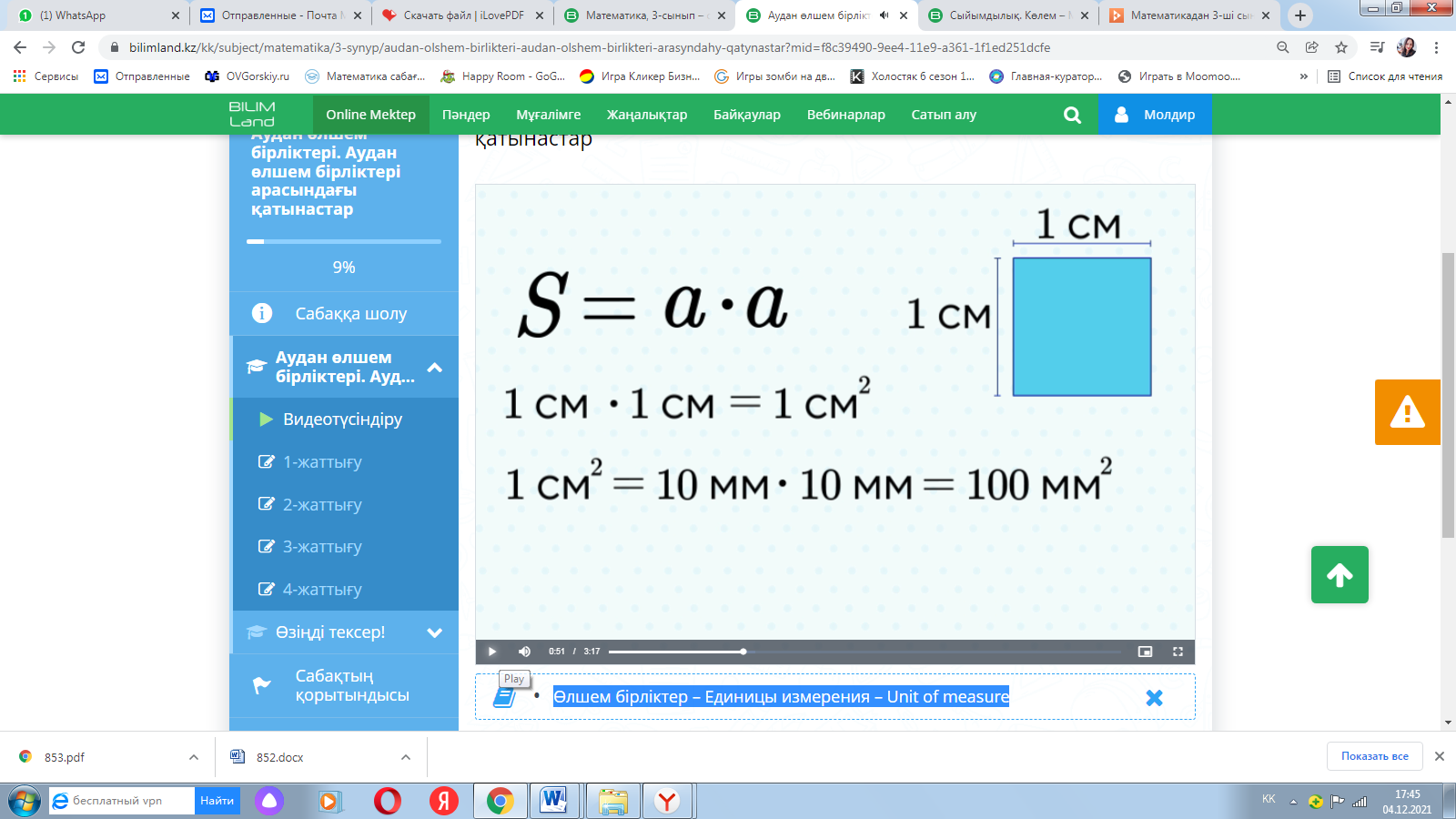Go back in browser history
1456x819 pixels.
click(20, 47)
